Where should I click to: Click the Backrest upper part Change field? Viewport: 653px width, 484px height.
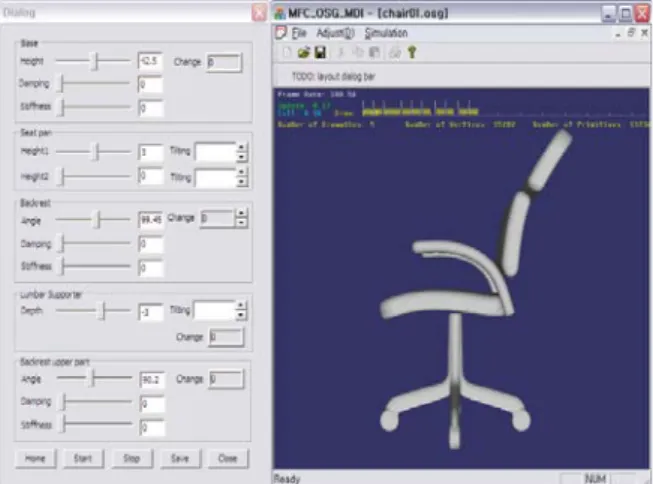pyautogui.click(x=226, y=379)
